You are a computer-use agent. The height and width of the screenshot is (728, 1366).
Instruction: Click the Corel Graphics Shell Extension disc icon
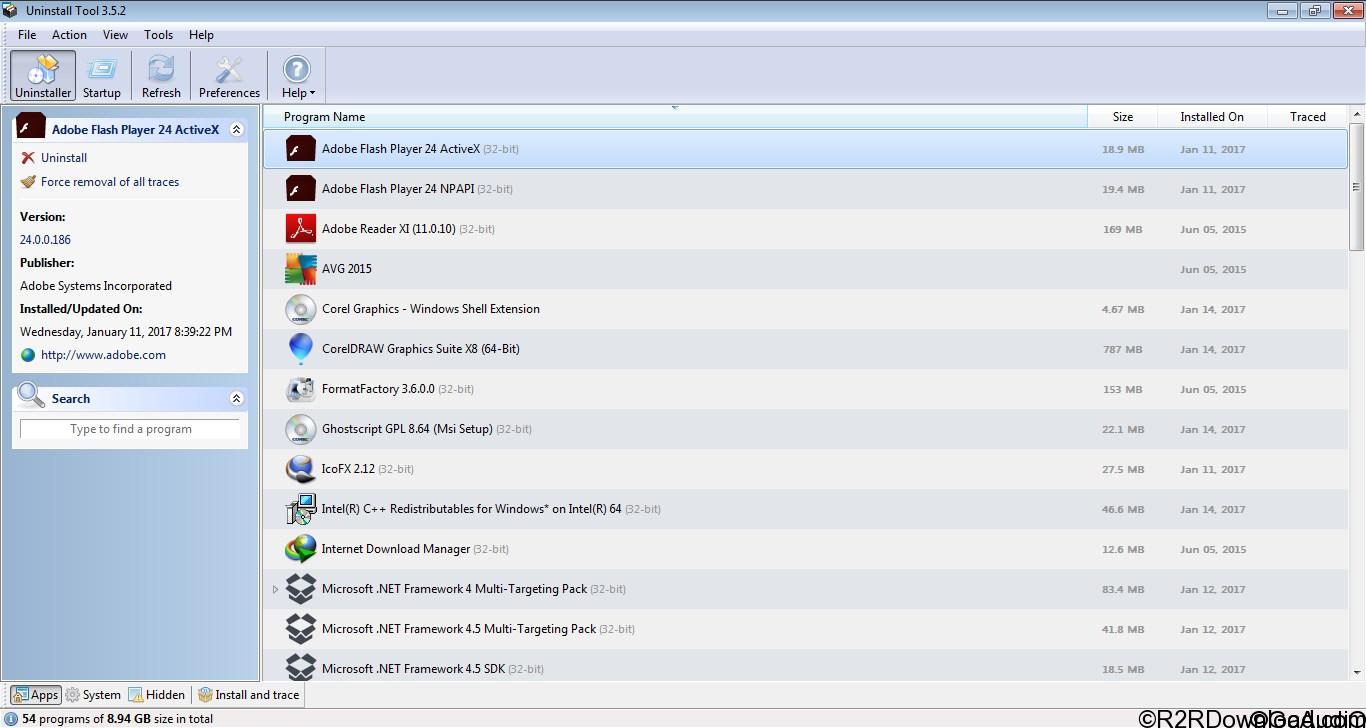(301, 309)
